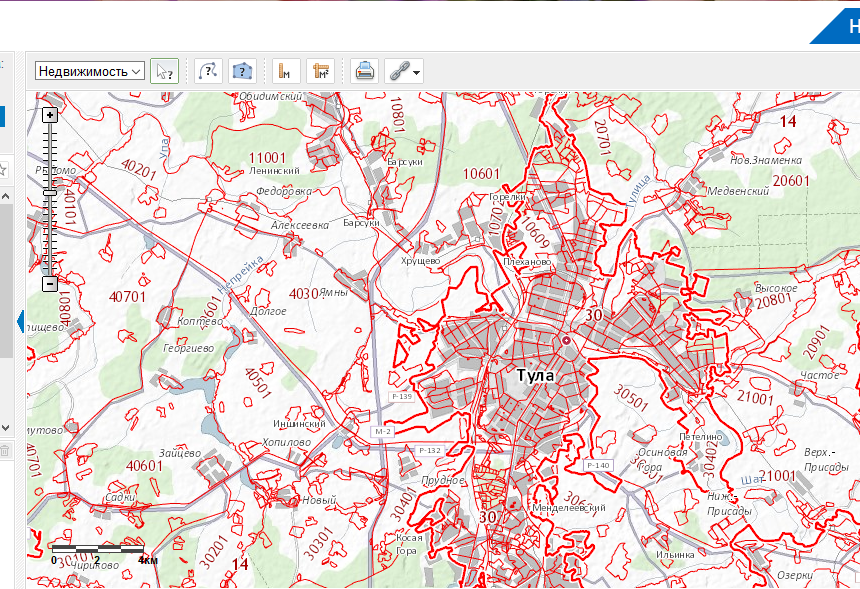
Task: Click the trash icon in left panel
Action: 4,451
